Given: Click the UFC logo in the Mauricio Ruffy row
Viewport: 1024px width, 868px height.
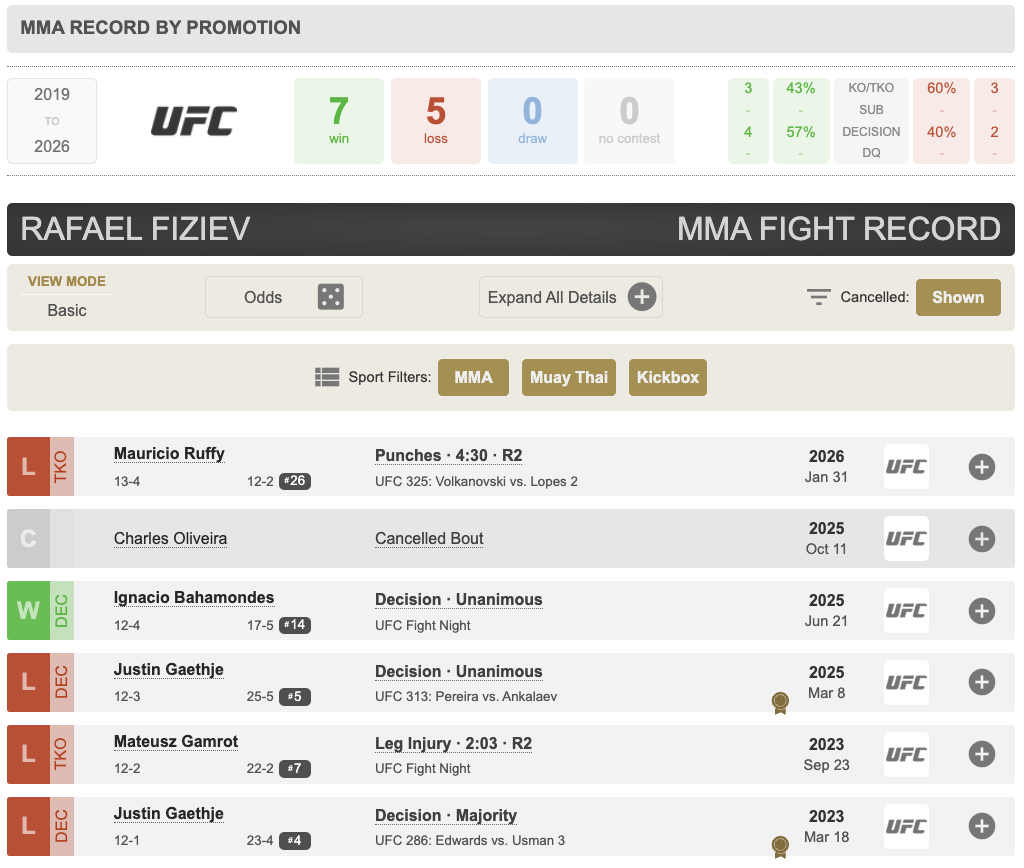Looking at the screenshot, I should pyautogui.click(x=906, y=467).
